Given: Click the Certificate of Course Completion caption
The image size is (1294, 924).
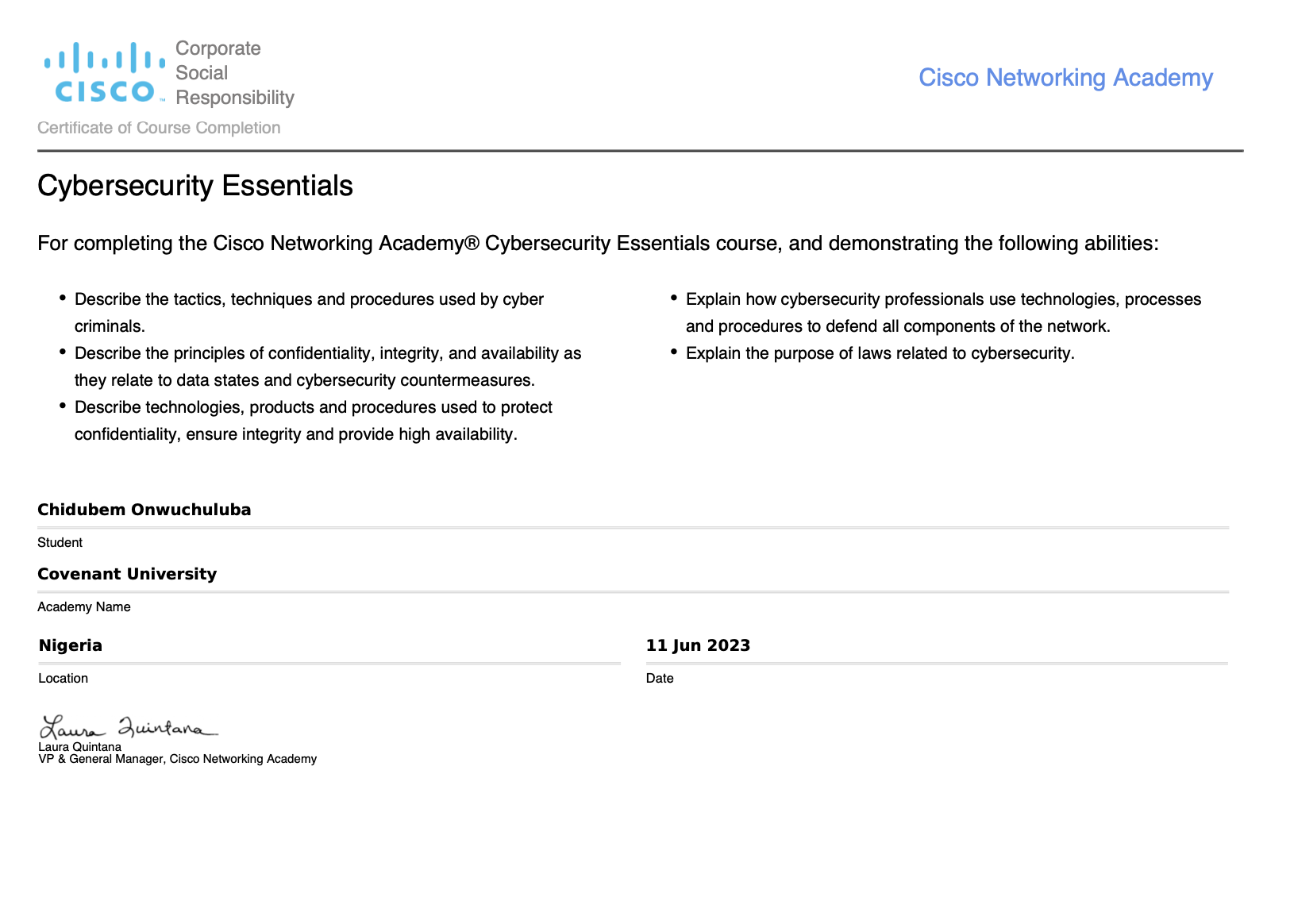Looking at the screenshot, I should pos(159,128).
